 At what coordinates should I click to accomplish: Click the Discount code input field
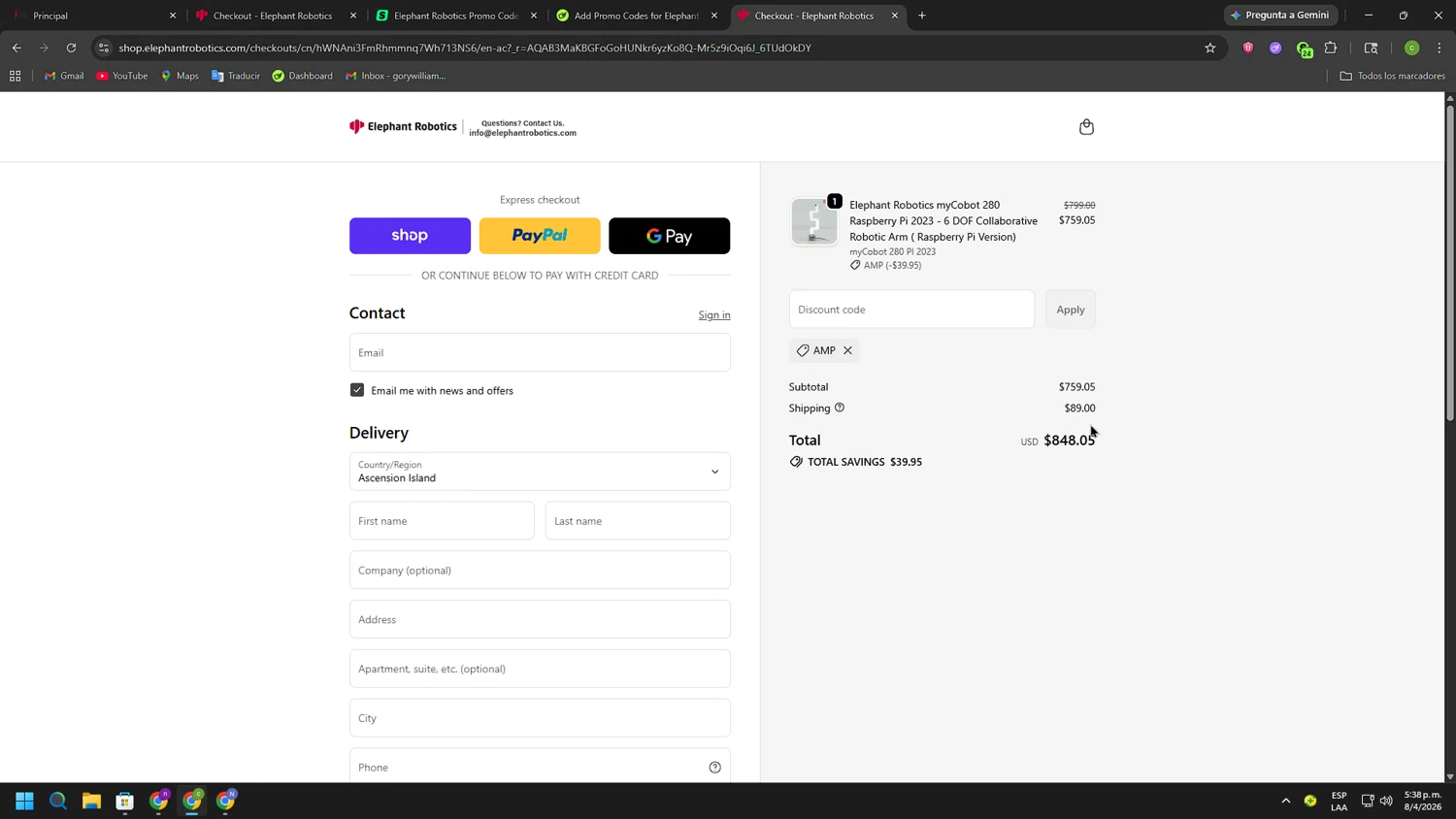[x=911, y=310]
